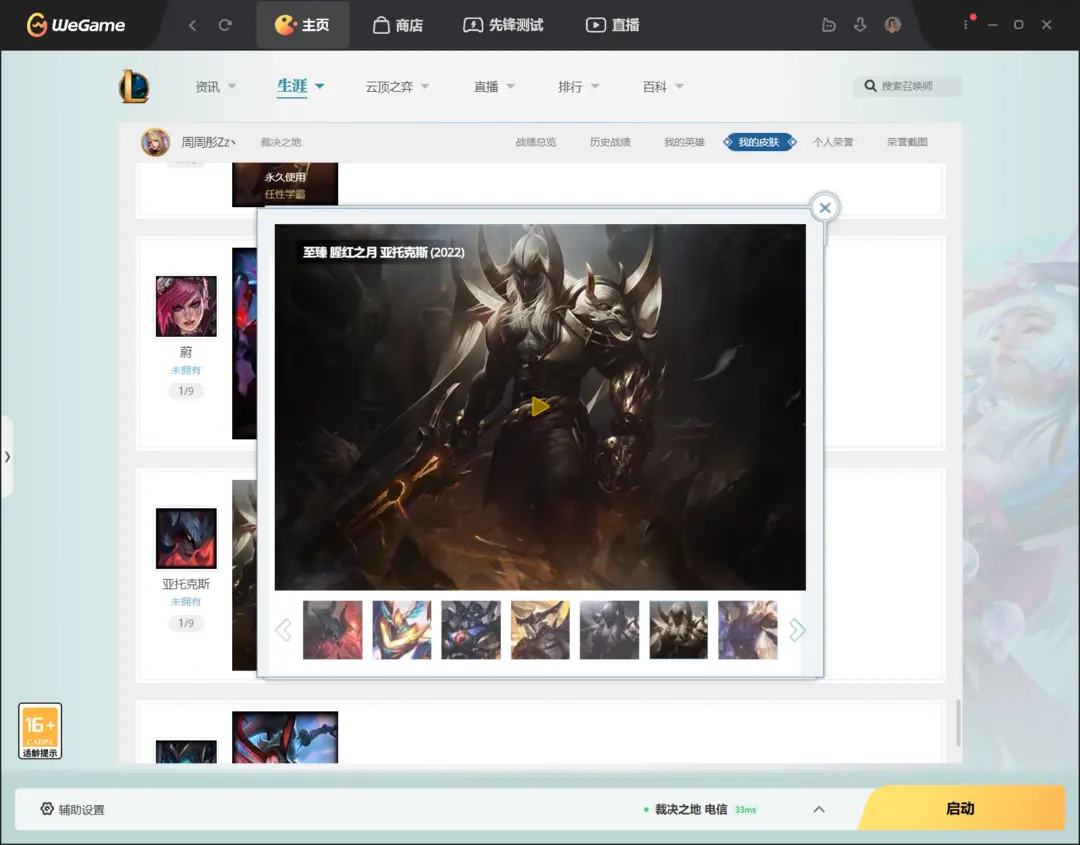This screenshot has width=1080, height=845.
Task: Select the seventh purple skin thumbnail
Action: [x=747, y=629]
